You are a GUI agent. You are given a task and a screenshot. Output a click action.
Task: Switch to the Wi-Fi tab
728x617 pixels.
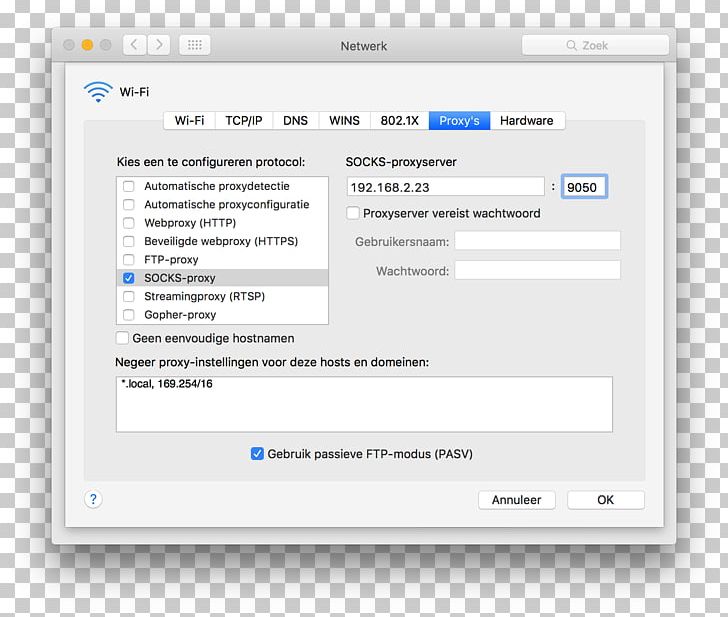189,121
